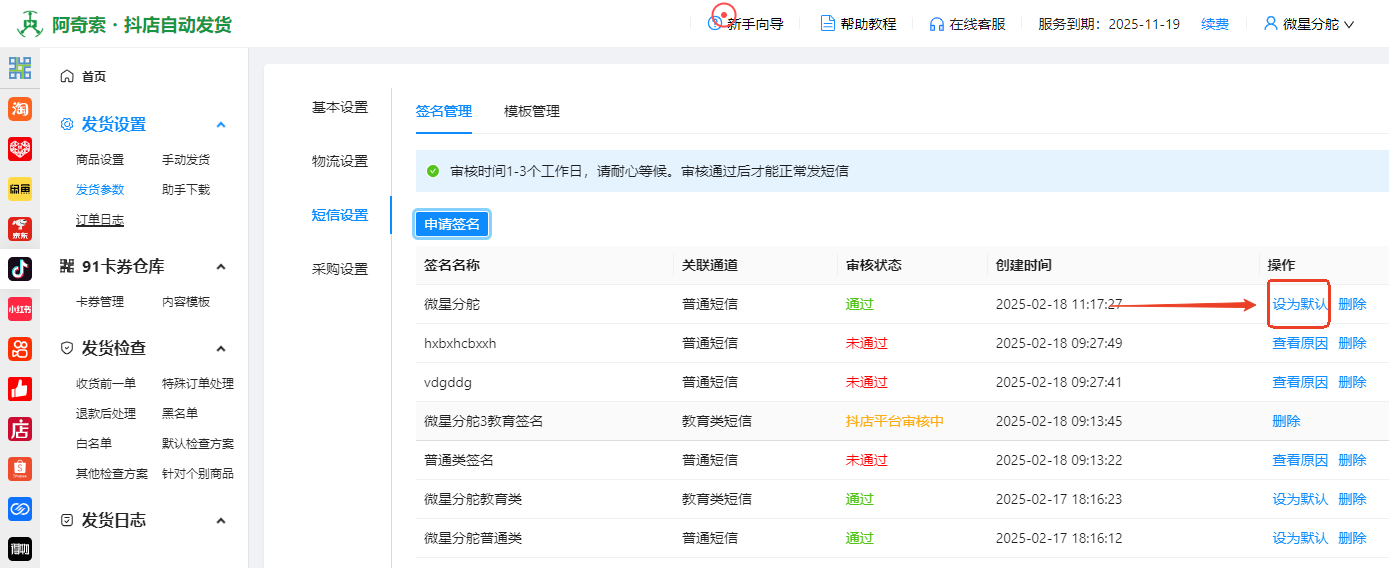Set 微星分舵 signature as default (设为默认)
The image size is (1389, 568).
click(1299, 304)
